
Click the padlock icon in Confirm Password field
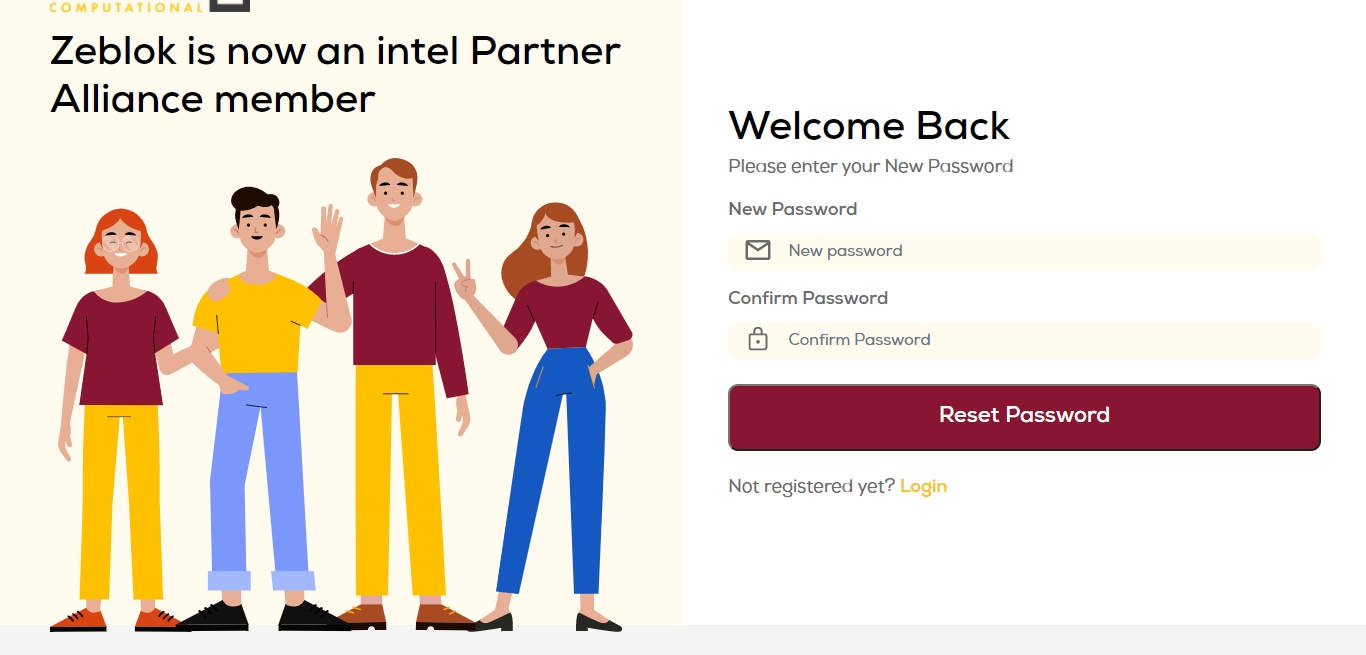point(758,339)
